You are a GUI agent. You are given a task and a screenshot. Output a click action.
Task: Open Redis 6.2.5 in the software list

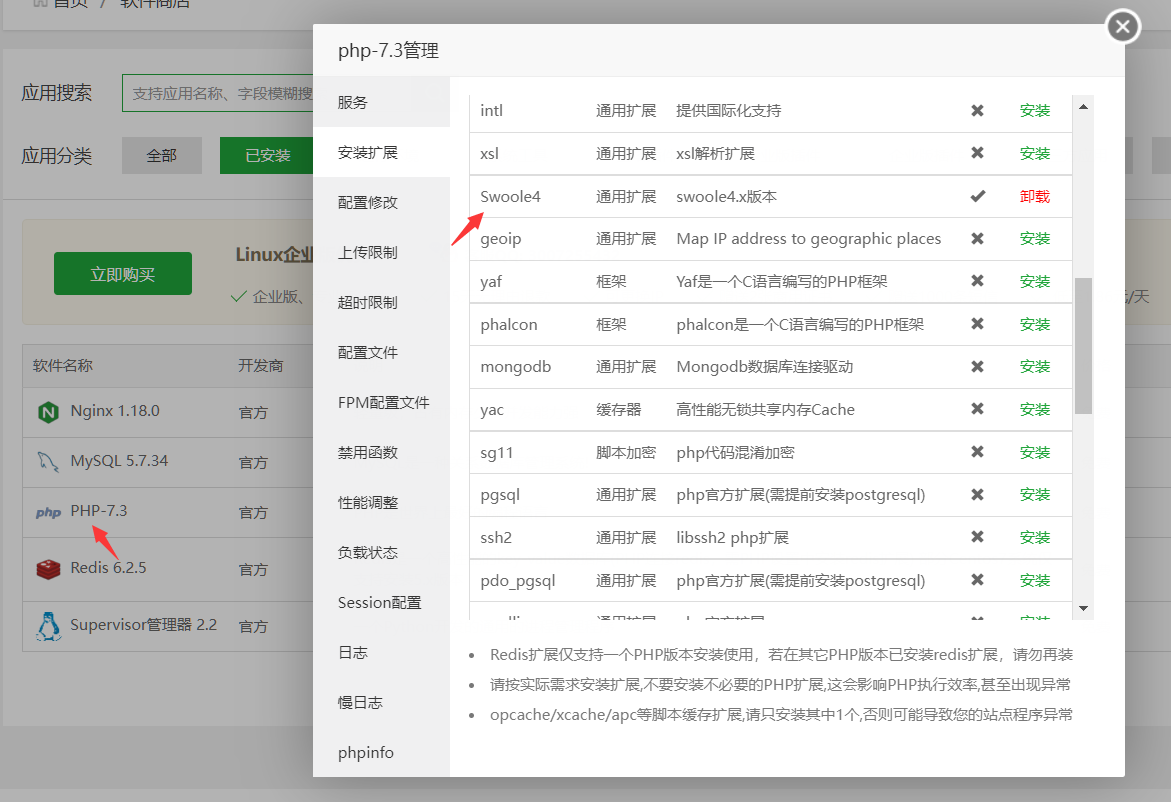[108, 568]
